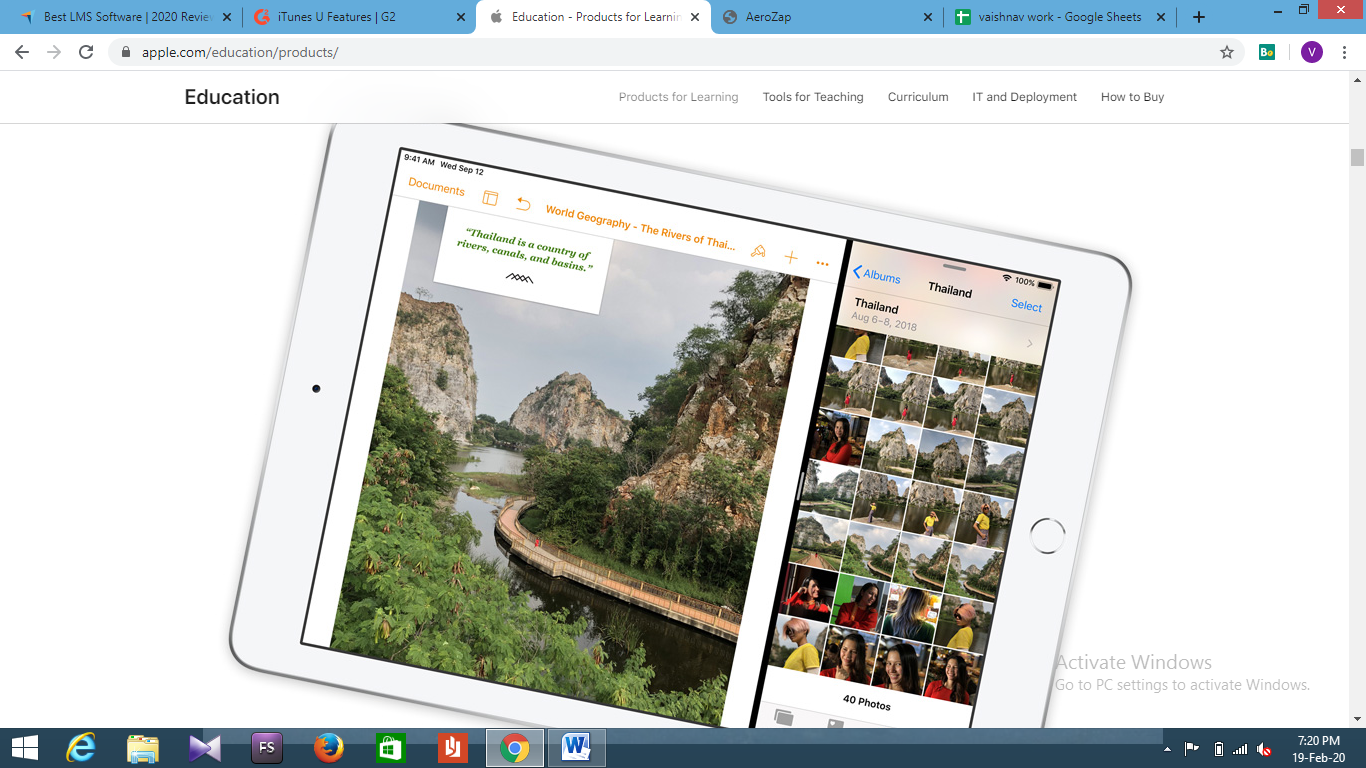The width and height of the screenshot is (1366, 768).
Task: Close the vaishnav work Google Sheets tab
Action: [x=1163, y=17]
